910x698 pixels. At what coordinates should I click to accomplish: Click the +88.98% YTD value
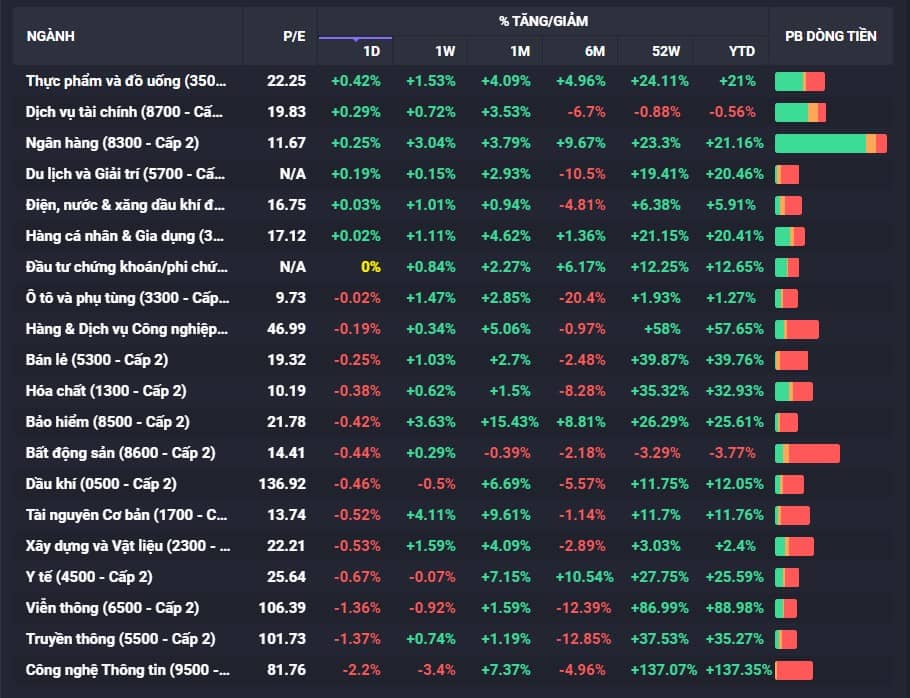(735, 608)
